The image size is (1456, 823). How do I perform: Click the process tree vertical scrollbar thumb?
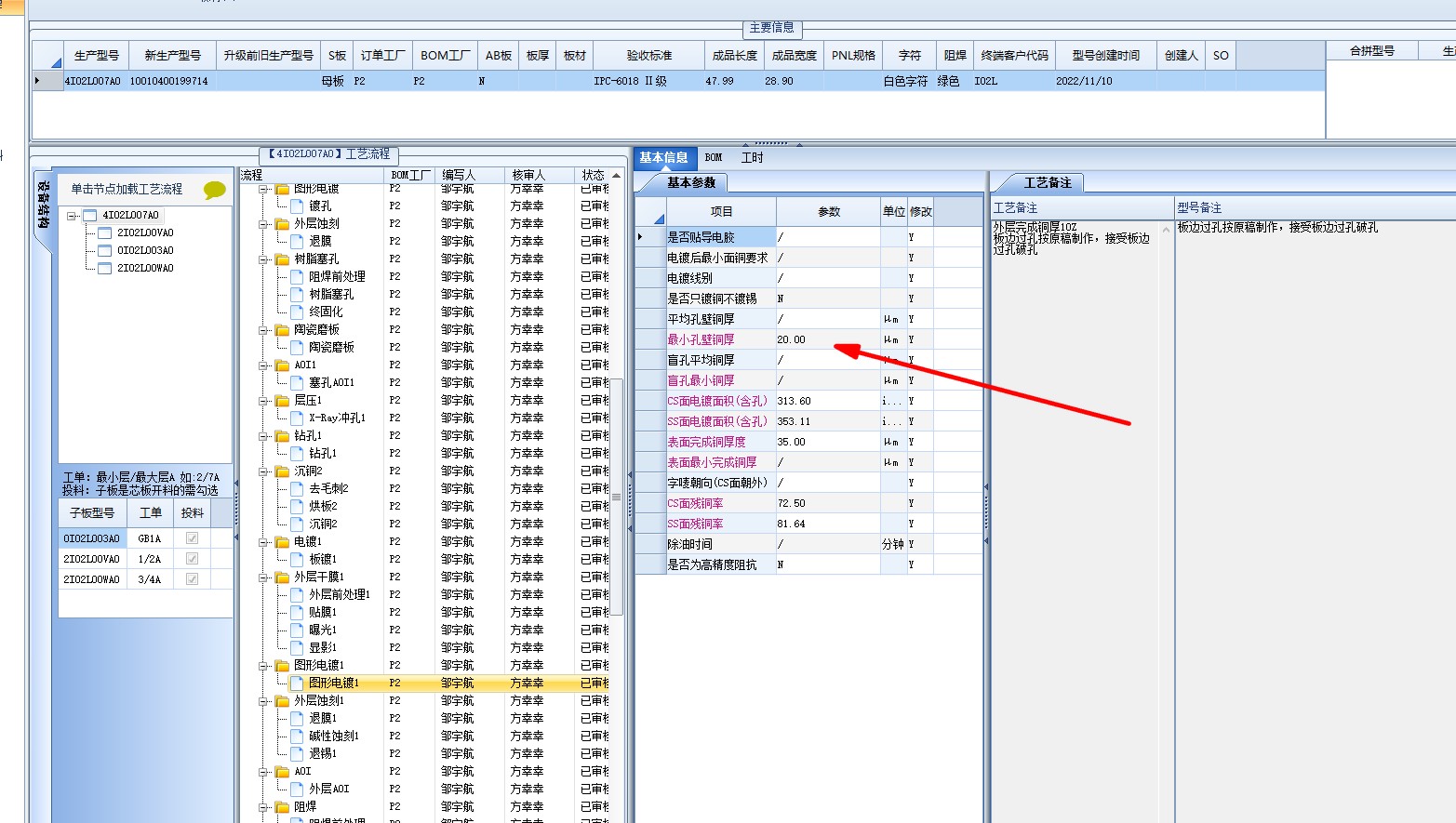tap(616, 496)
